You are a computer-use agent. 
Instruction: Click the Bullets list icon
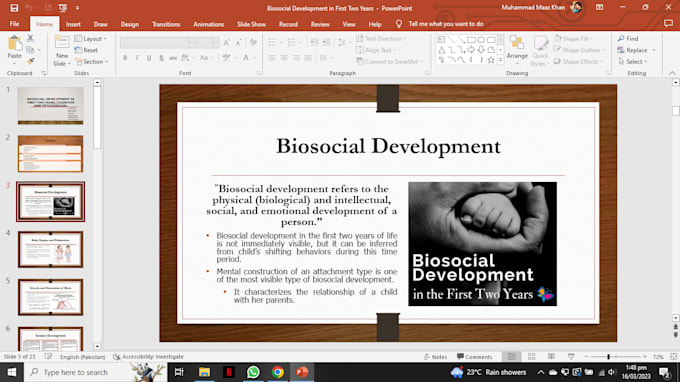(x=272, y=42)
